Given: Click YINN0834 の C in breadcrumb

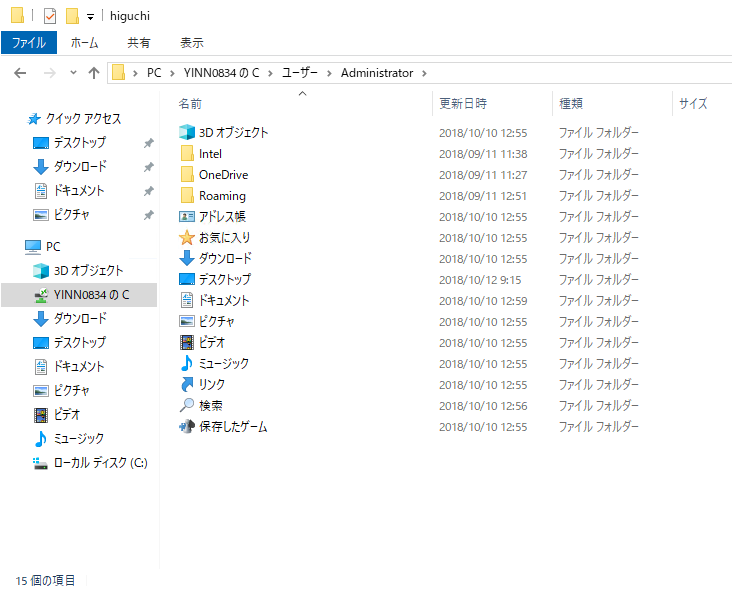Looking at the screenshot, I should pos(221,73).
